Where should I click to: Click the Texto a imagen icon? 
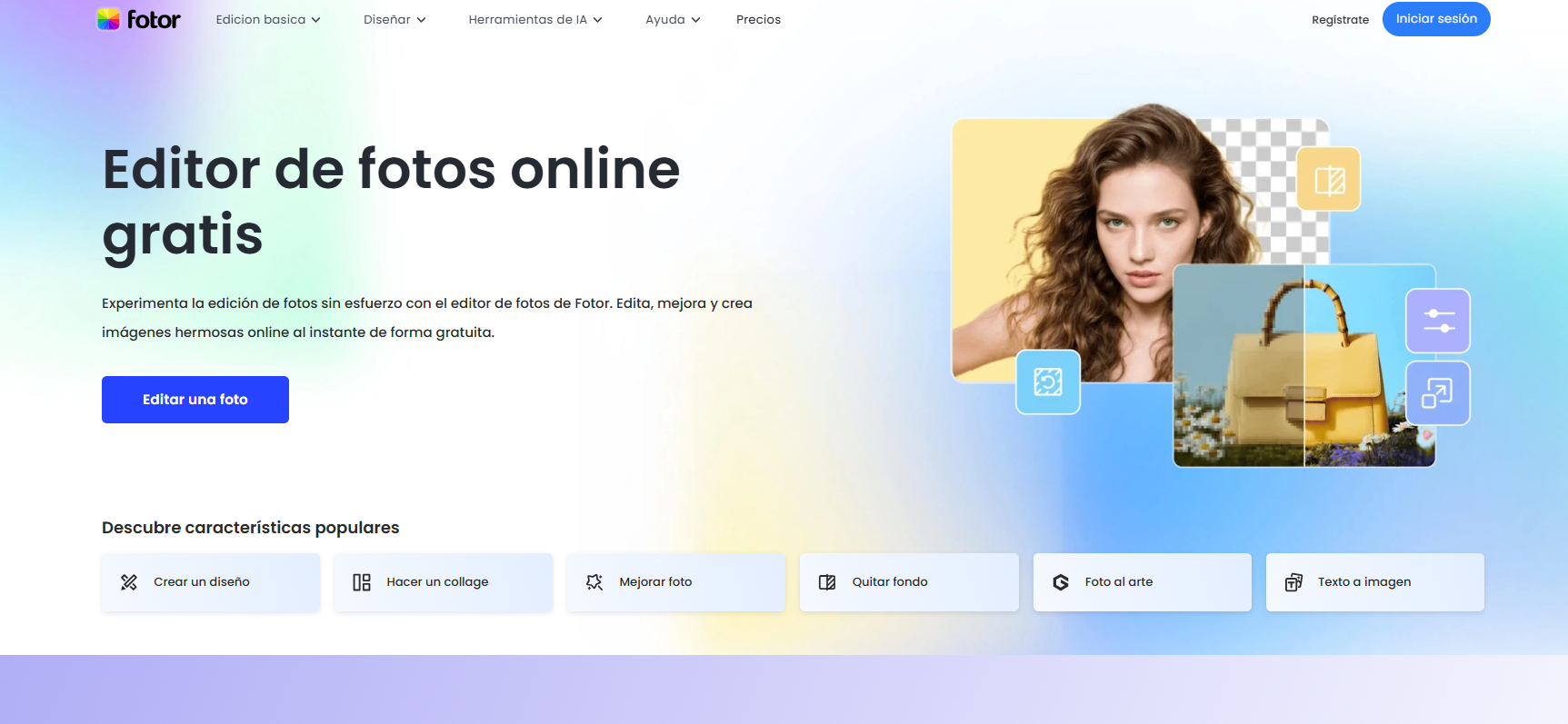[1293, 582]
